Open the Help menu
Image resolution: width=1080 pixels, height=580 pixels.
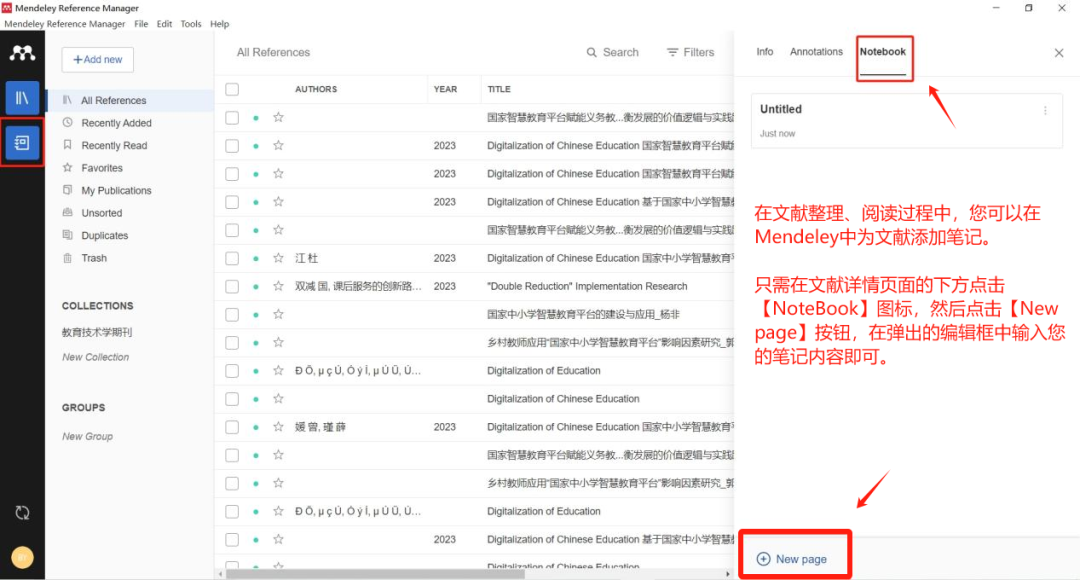[219, 23]
